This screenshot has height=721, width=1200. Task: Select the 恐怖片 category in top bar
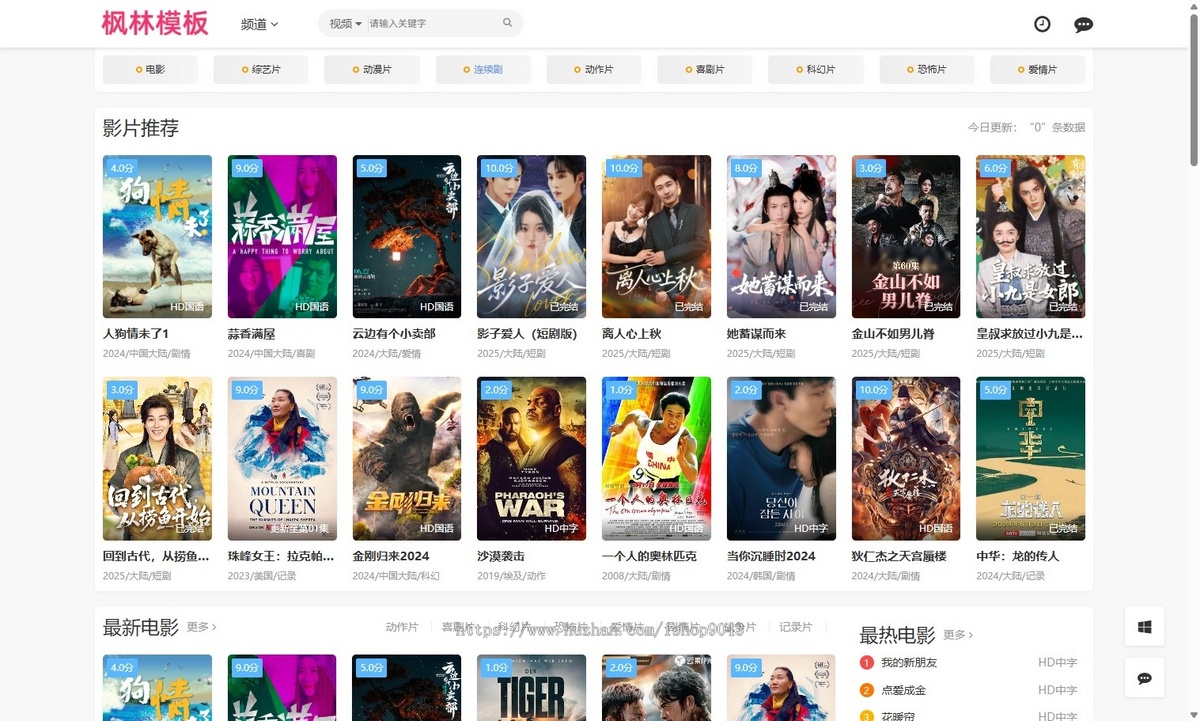(x=927, y=70)
